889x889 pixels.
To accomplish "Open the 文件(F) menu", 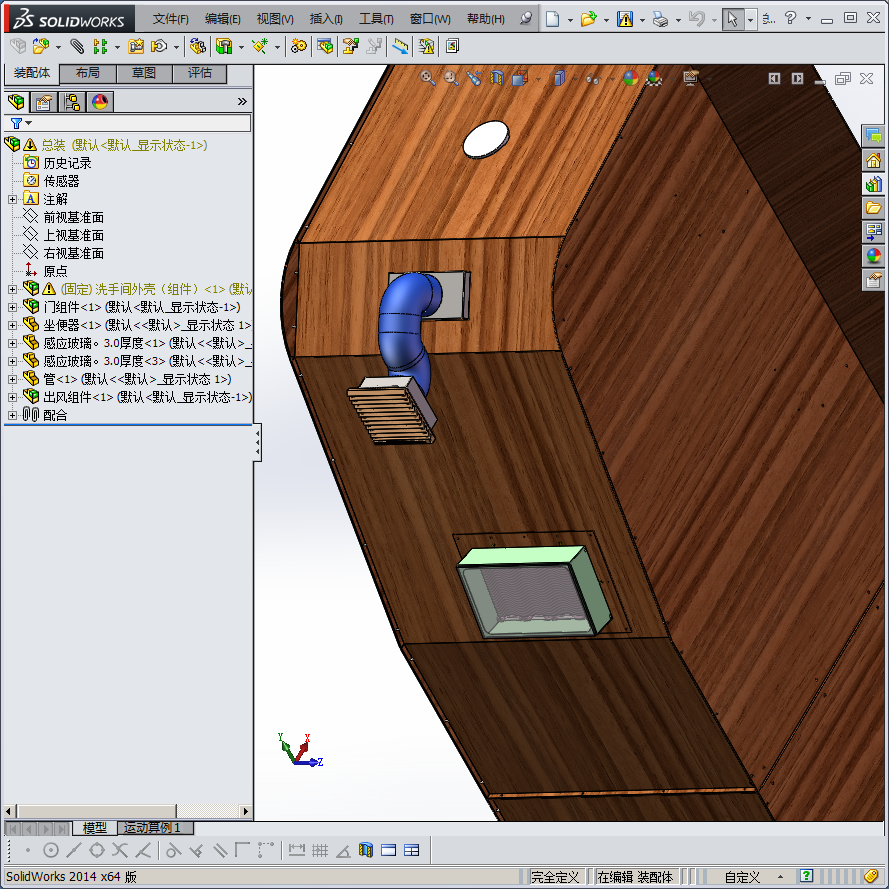I will point(170,19).
